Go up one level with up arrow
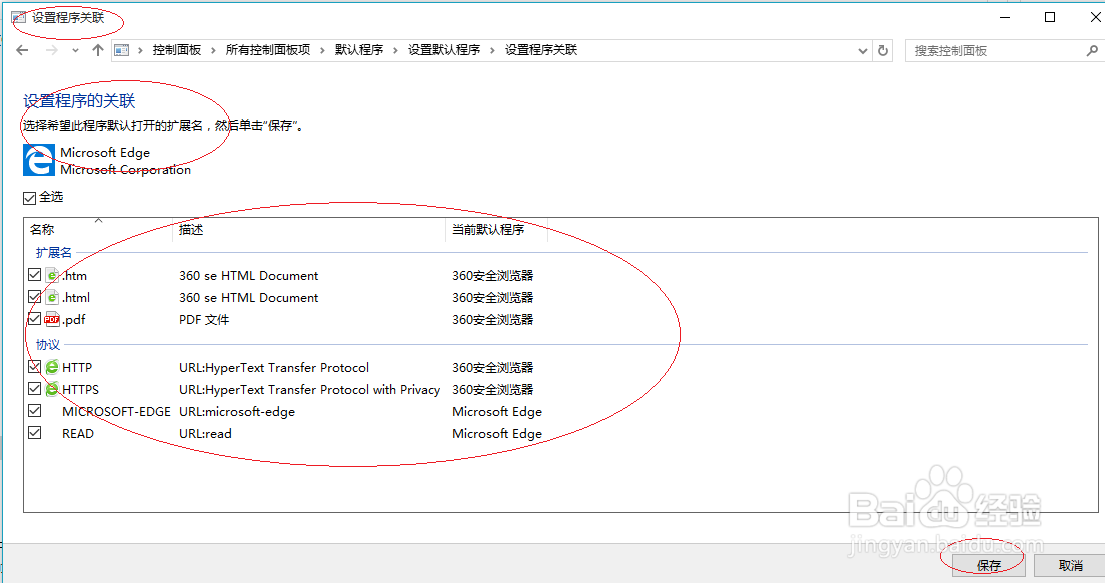Viewport: 1105px width, 583px height. 98,50
